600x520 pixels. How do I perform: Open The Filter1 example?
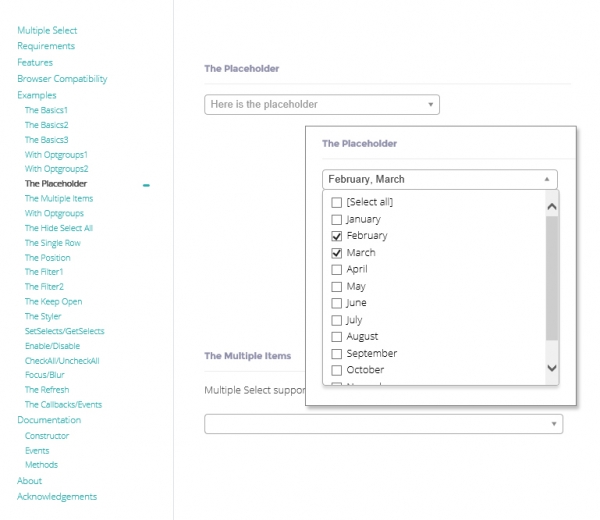click(44, 272)
